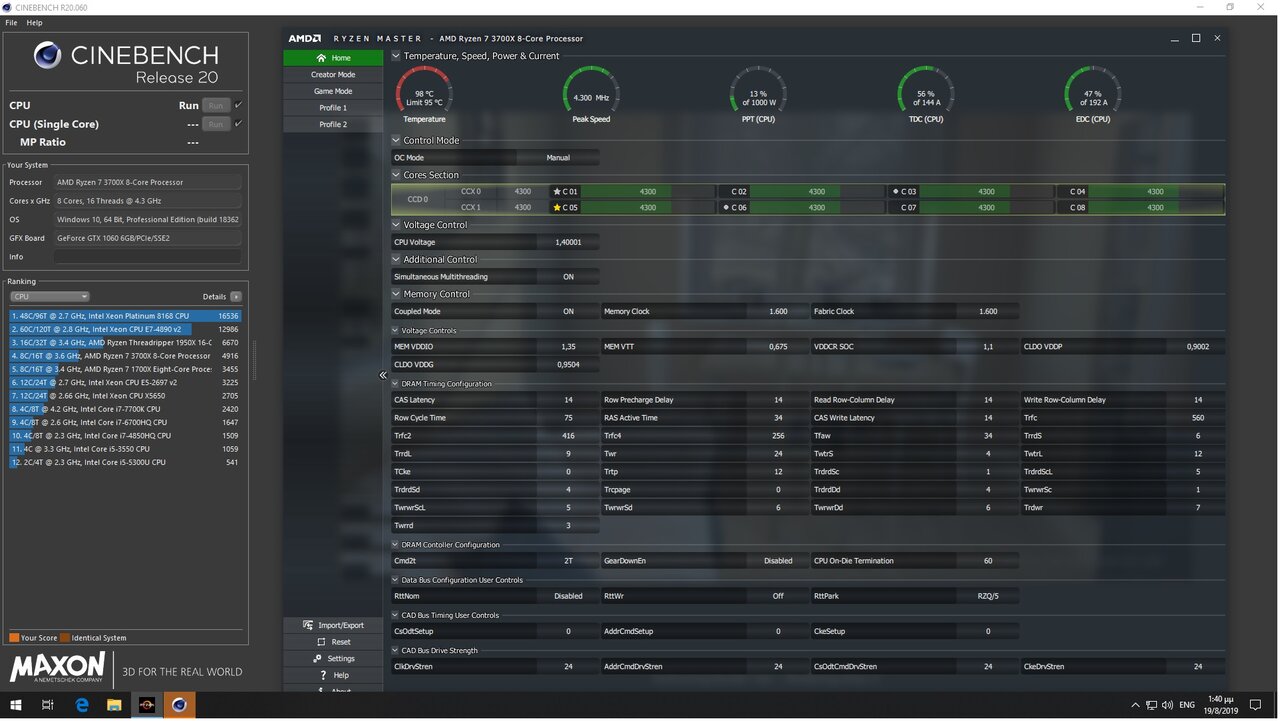
Task: Click the CPU Voltage value 1,40001
Action: coord(568,242)
